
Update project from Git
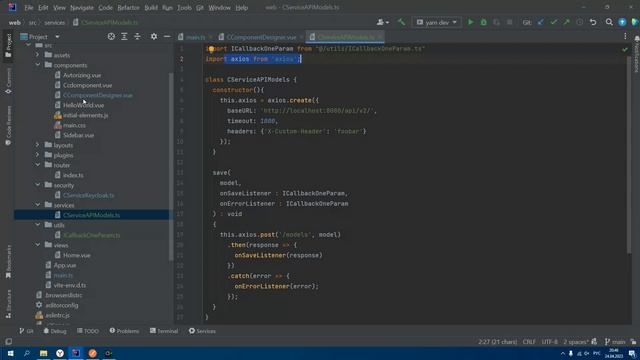pos(540,22)
